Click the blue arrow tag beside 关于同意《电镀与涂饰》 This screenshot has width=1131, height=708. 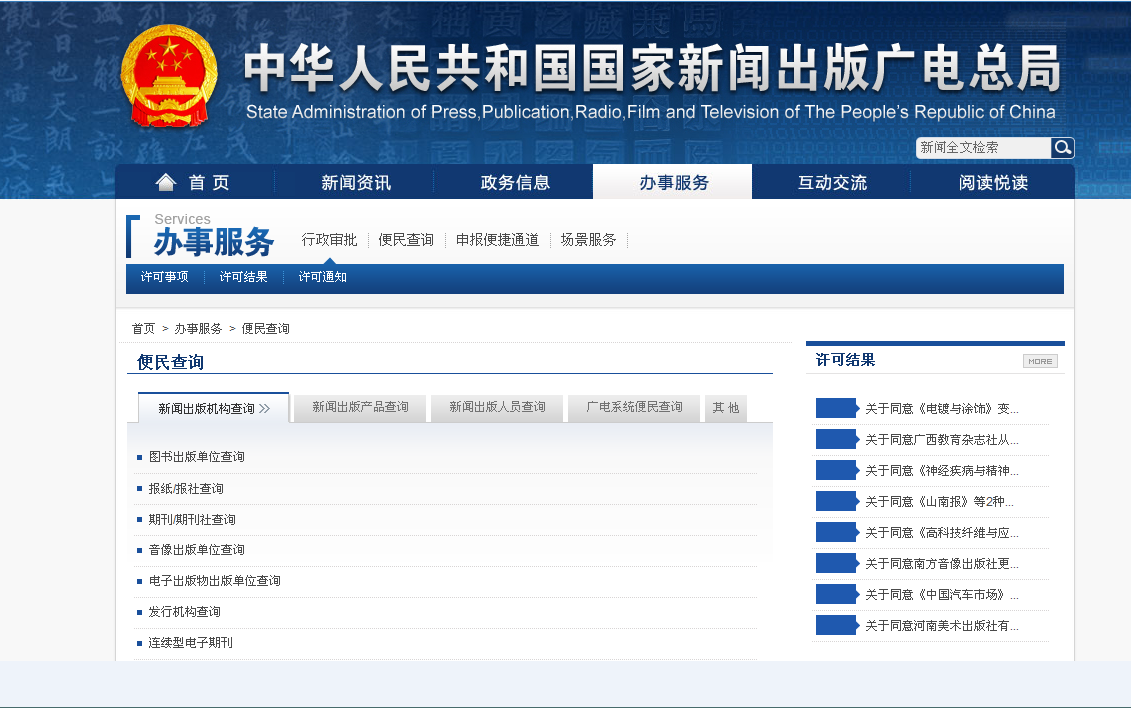point(837,408)
